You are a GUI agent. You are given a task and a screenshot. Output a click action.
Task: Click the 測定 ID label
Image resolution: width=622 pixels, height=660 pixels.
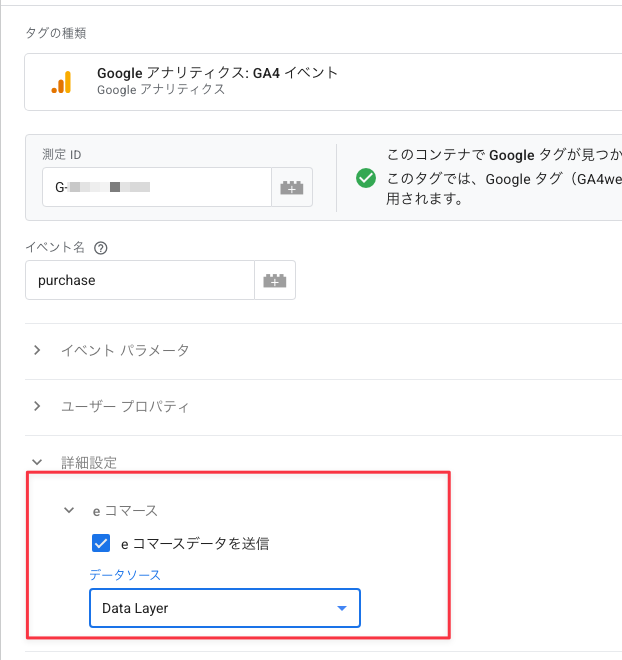[61, 154]
